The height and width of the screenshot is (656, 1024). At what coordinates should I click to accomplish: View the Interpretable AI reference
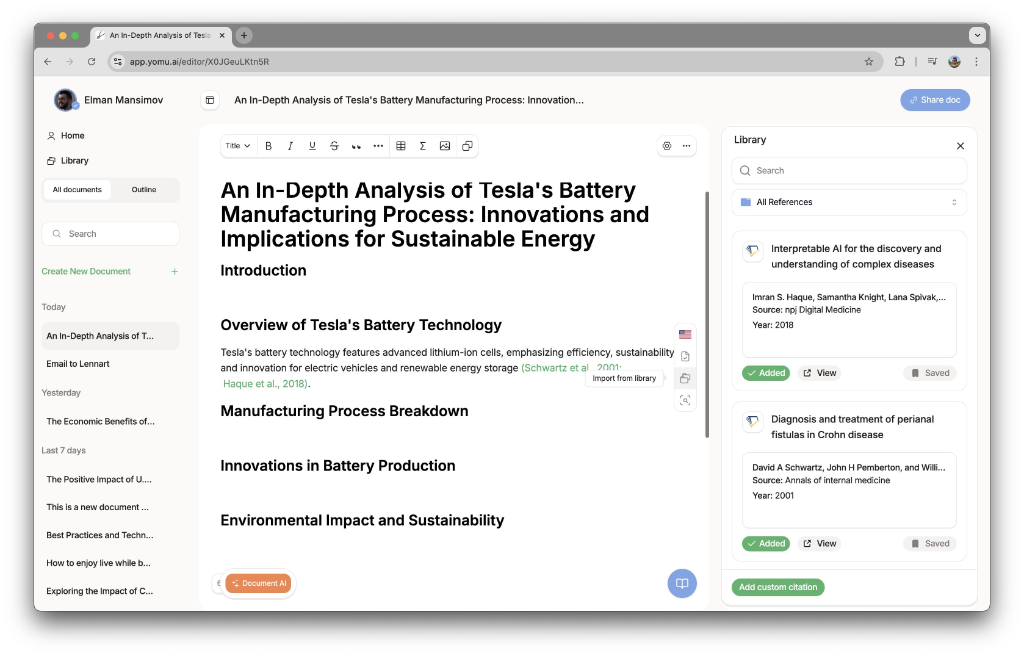tap(820, 373)
